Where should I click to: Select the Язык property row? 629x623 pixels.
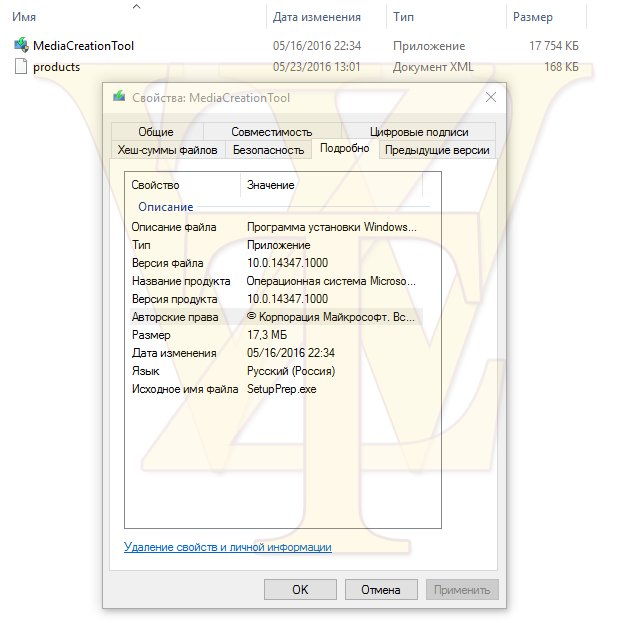[276, 371]
